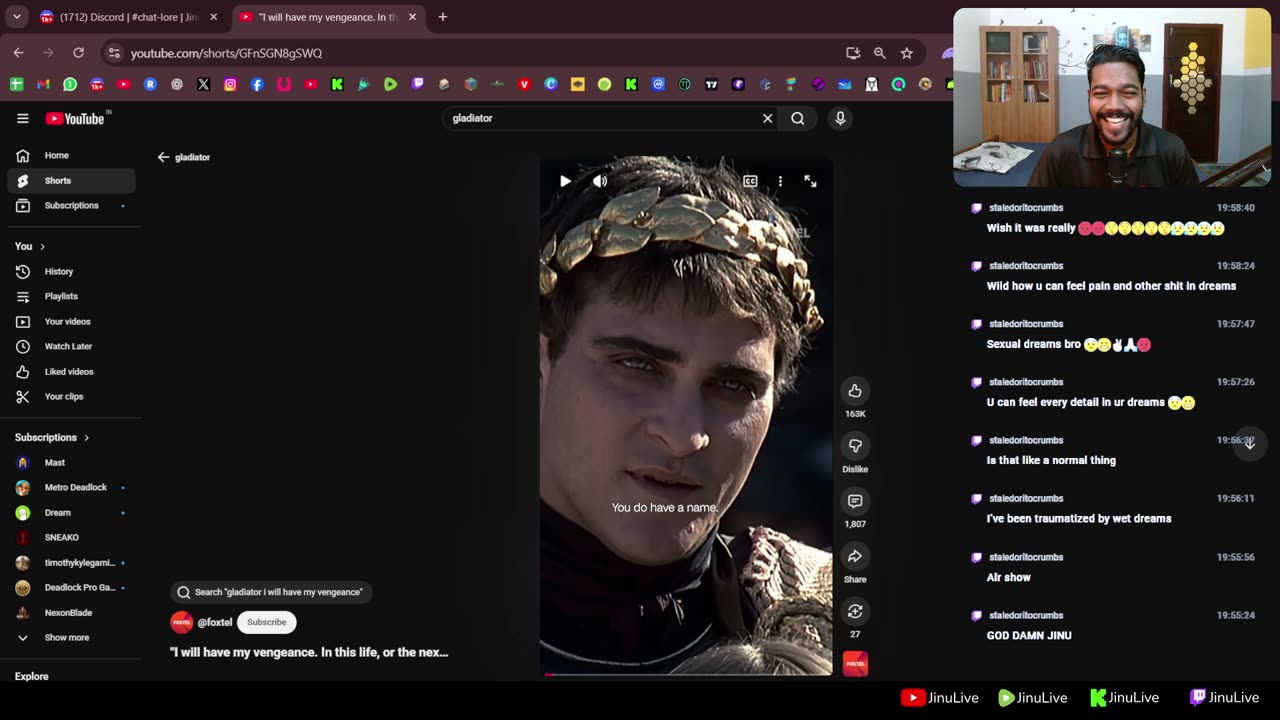This screenshot has width=1280, height=720.
Task: Mute the Short's audio
Action: (x=600, y=181)
